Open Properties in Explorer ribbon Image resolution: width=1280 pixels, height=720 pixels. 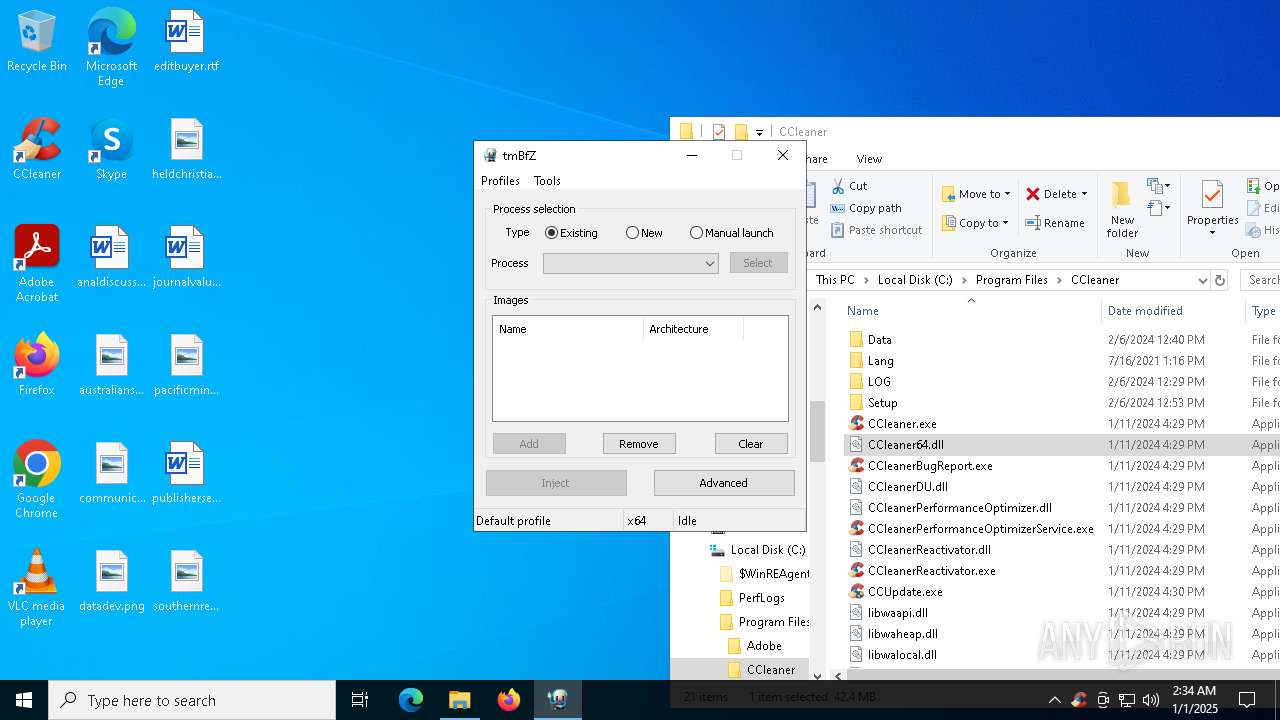tap(1212, 210)
